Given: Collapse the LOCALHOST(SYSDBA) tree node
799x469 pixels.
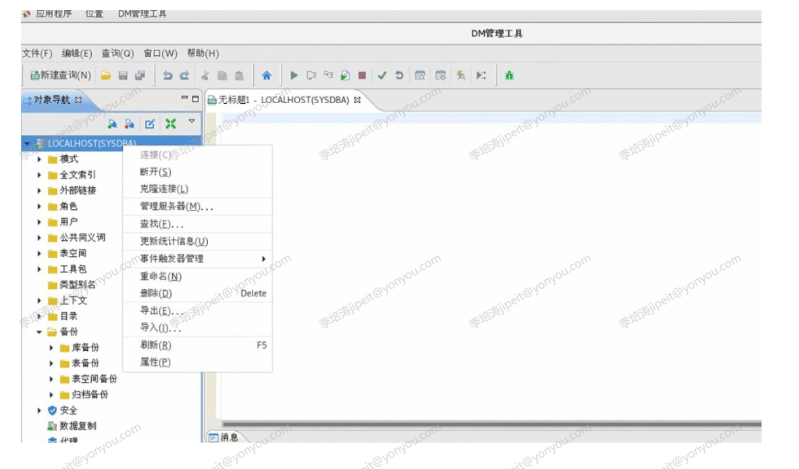Looking at the screenshot, I should pos(28,144).
